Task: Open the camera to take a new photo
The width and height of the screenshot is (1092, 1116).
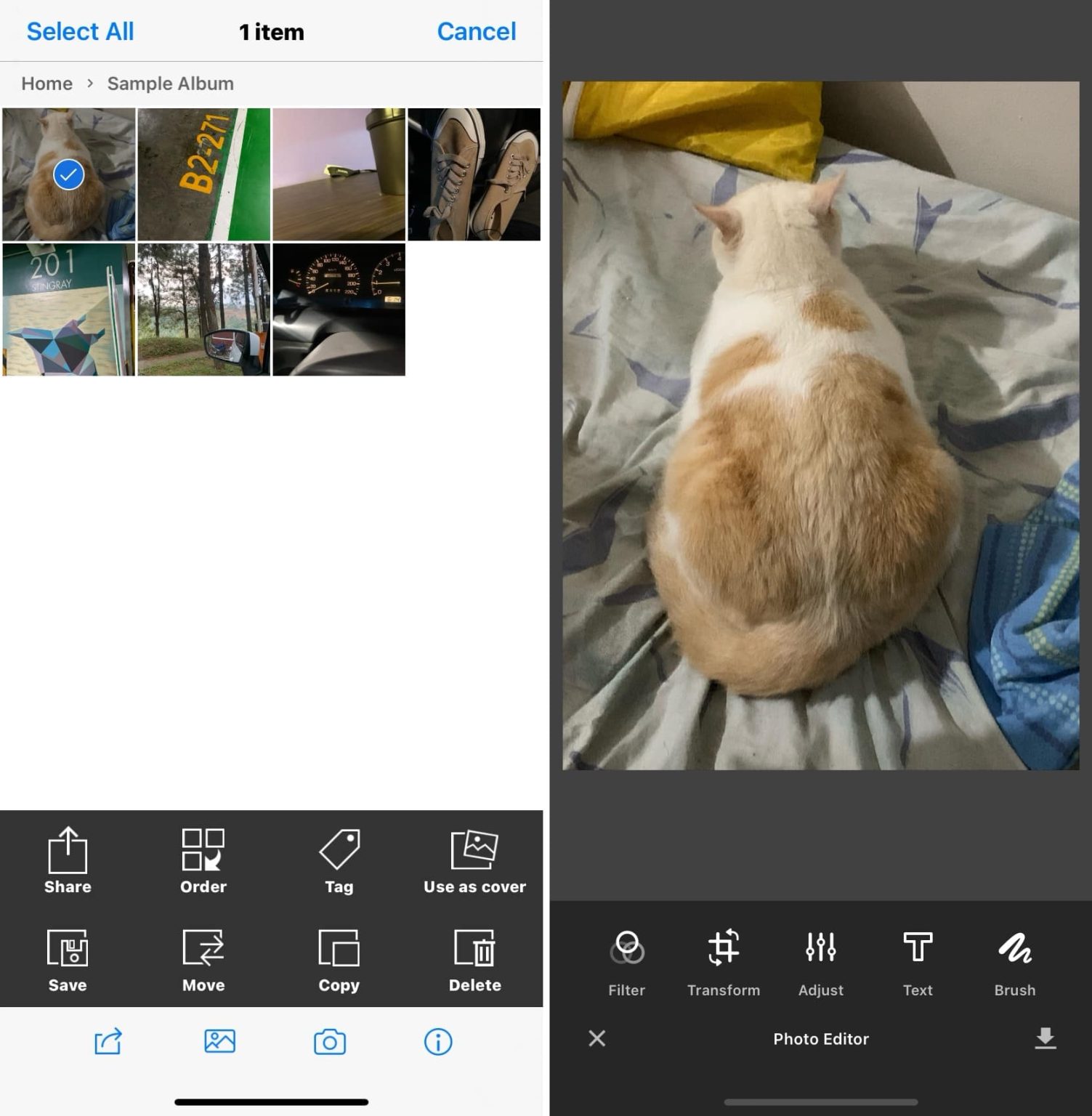Action: point(328,1042)
